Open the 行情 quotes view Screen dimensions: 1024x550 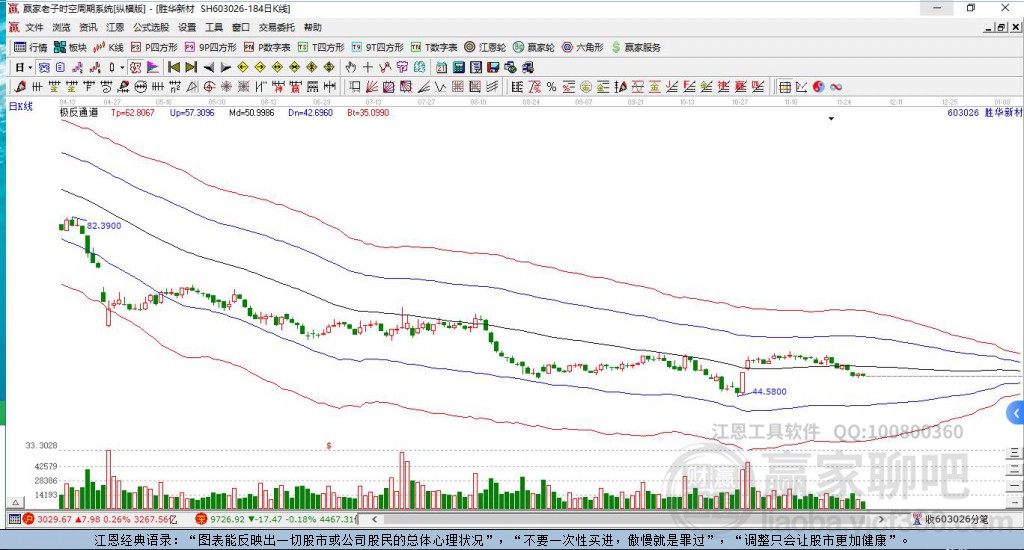(31, 47)
